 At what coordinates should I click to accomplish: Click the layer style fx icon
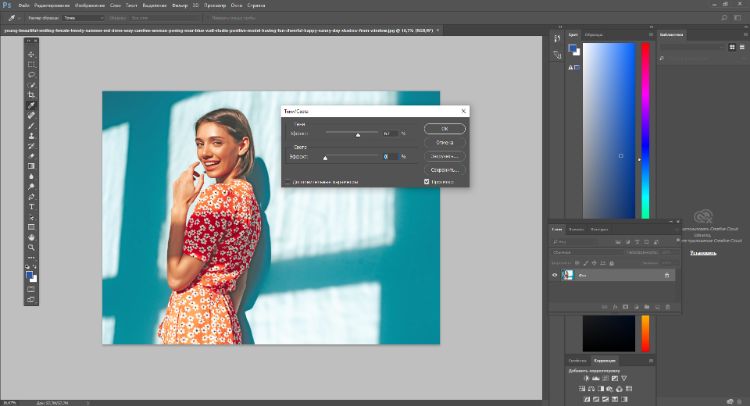coord(615,307)
